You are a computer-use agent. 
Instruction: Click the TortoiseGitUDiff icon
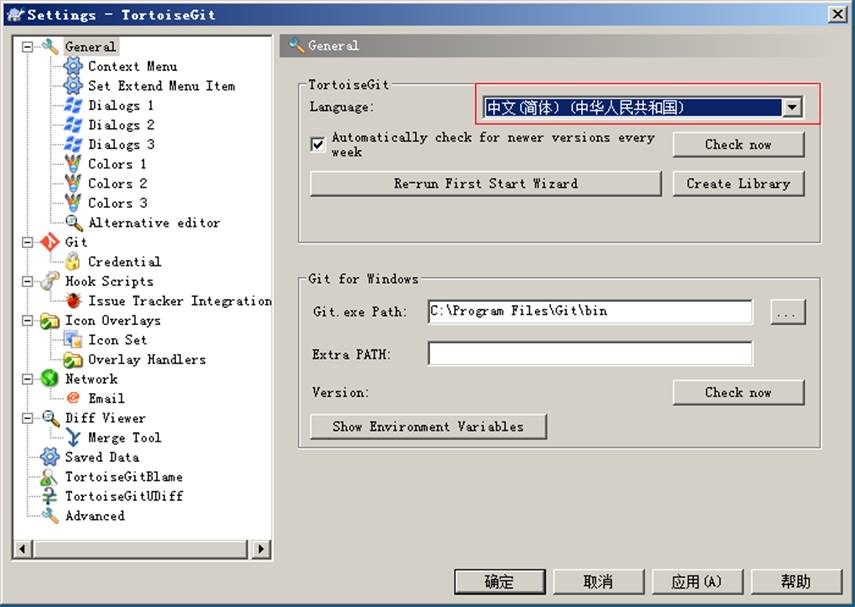(49, 496)
